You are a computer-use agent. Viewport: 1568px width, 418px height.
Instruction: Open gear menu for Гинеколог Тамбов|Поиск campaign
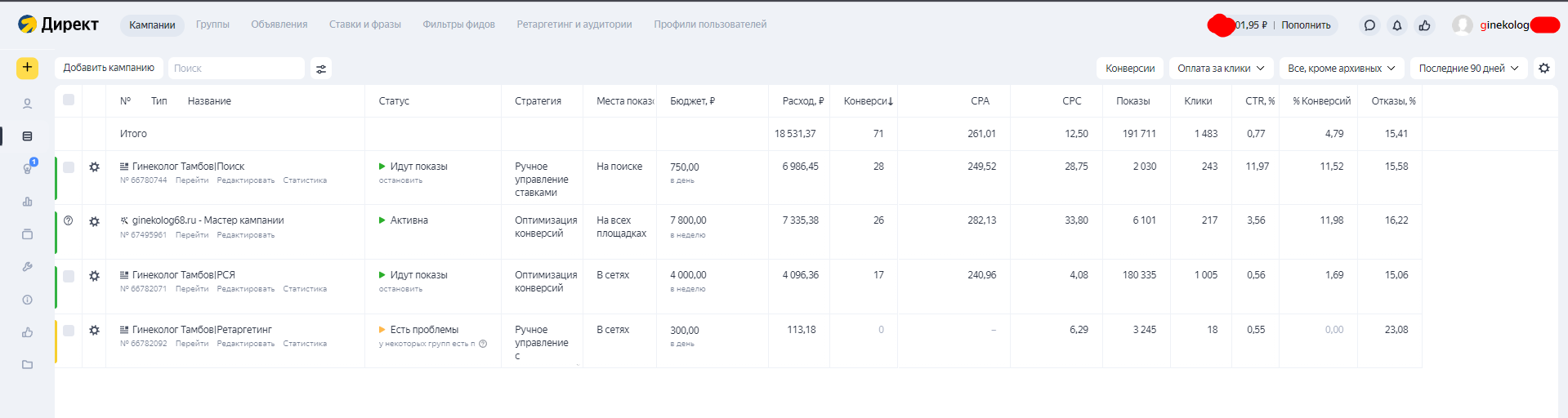click(95, 167)
